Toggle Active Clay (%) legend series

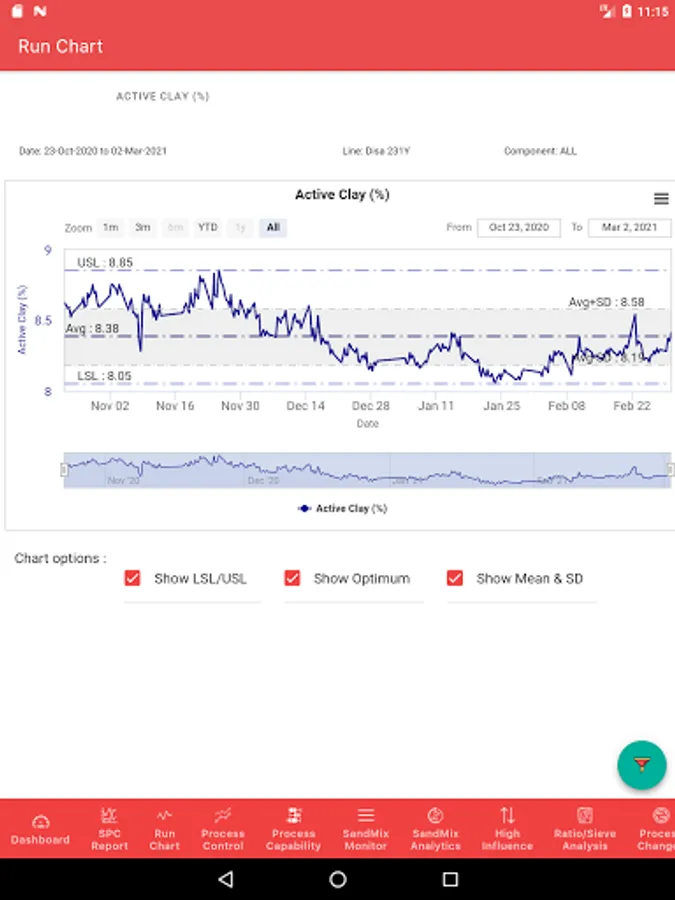[x=343, y=508]
